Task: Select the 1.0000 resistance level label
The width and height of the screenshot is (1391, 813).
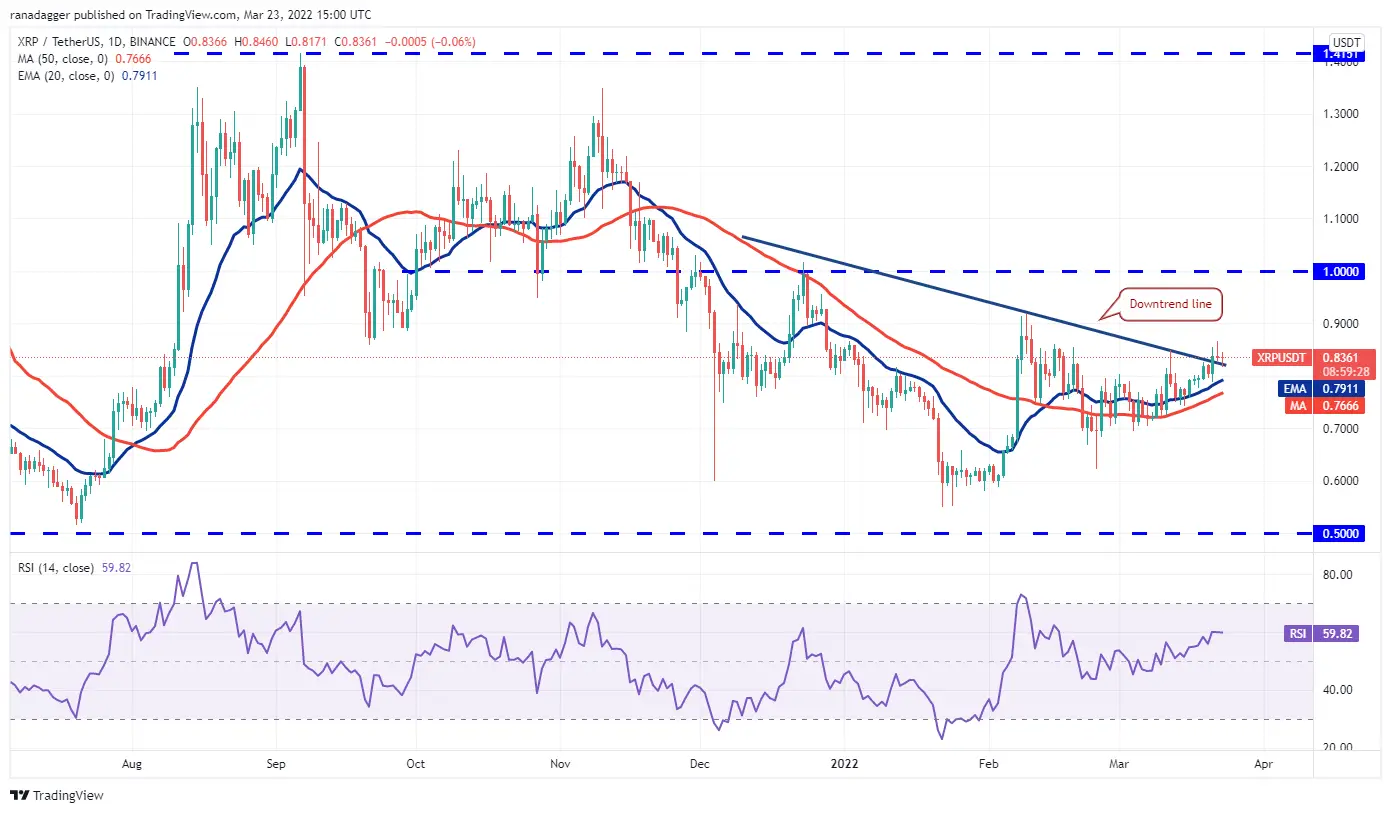Action: (1341, 271)
